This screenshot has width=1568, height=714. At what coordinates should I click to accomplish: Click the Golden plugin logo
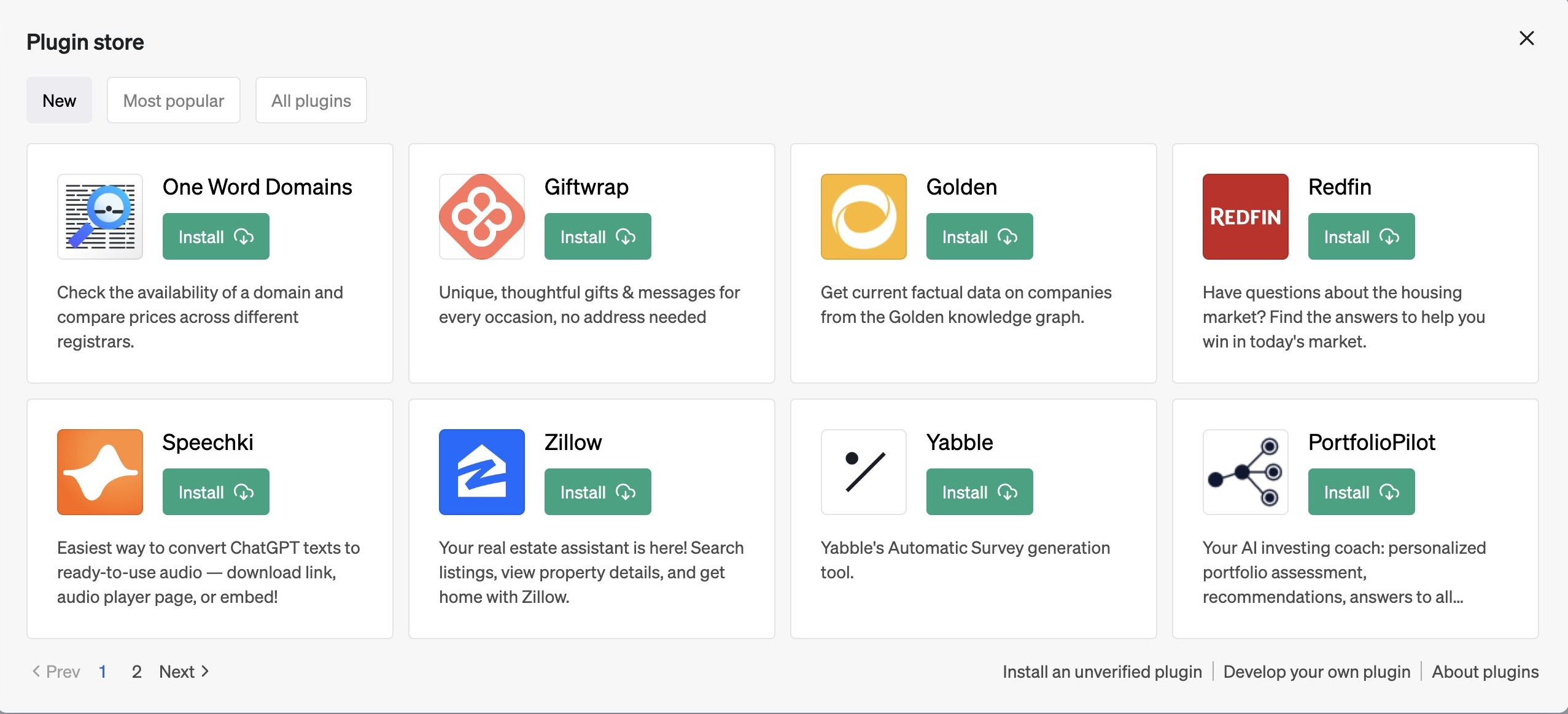coord(864,217)
